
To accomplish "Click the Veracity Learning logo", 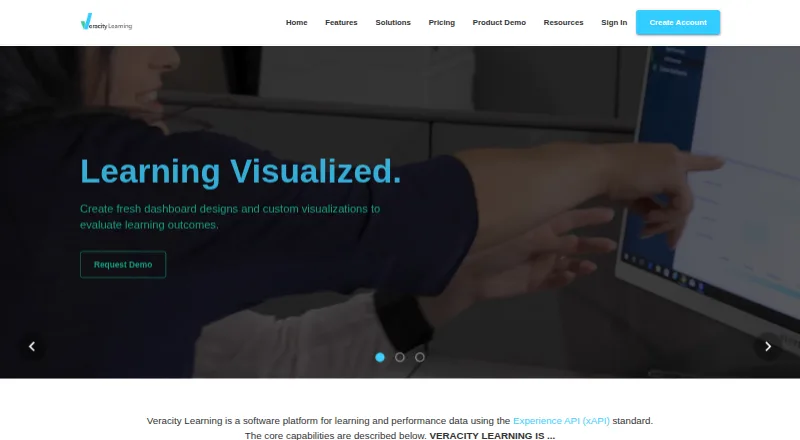I will point(106,22).
